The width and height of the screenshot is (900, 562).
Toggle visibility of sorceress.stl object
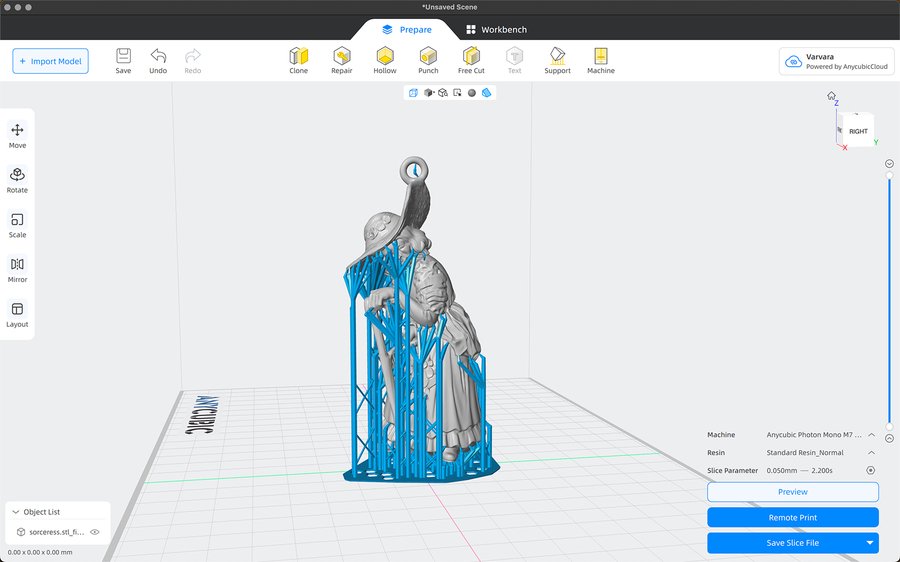[95, 532]
